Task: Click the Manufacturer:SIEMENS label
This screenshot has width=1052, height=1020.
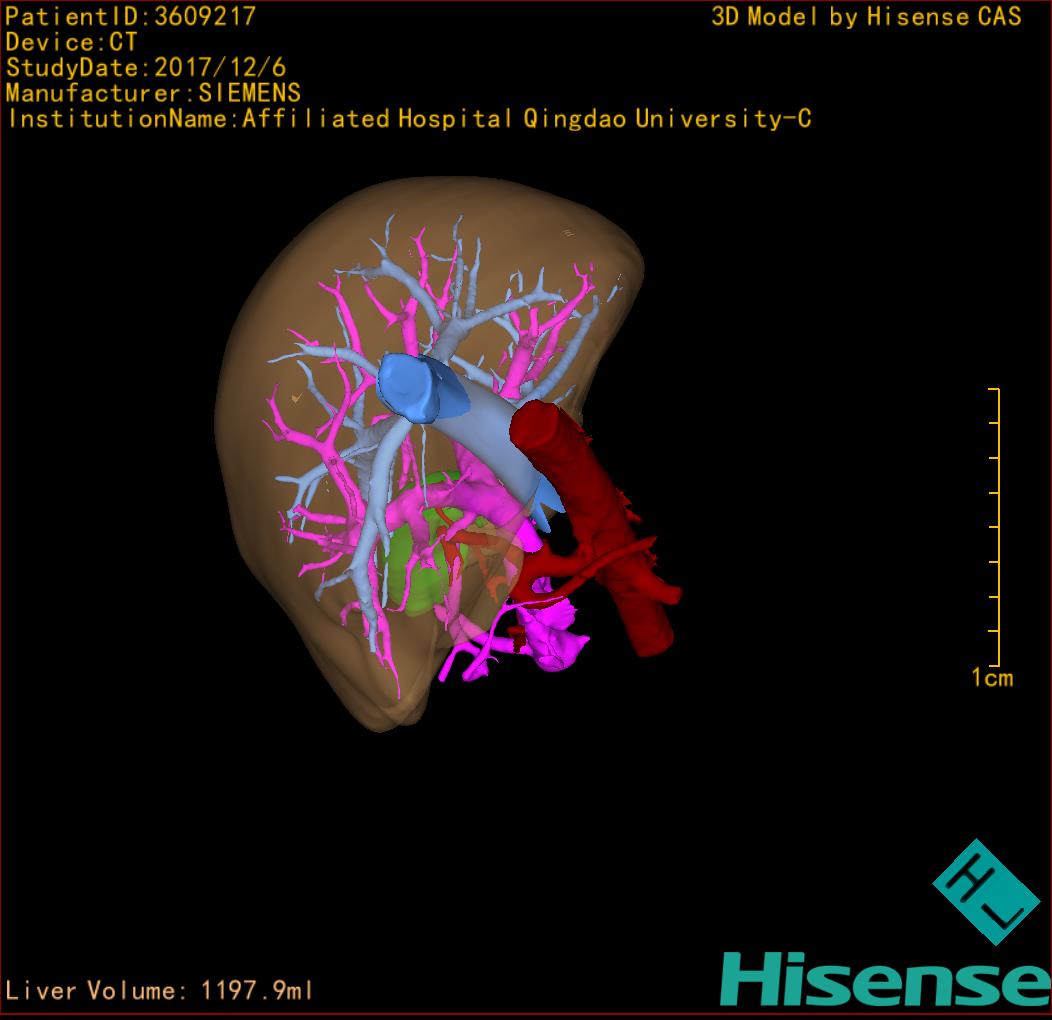Action: click(x=153, y=93)
